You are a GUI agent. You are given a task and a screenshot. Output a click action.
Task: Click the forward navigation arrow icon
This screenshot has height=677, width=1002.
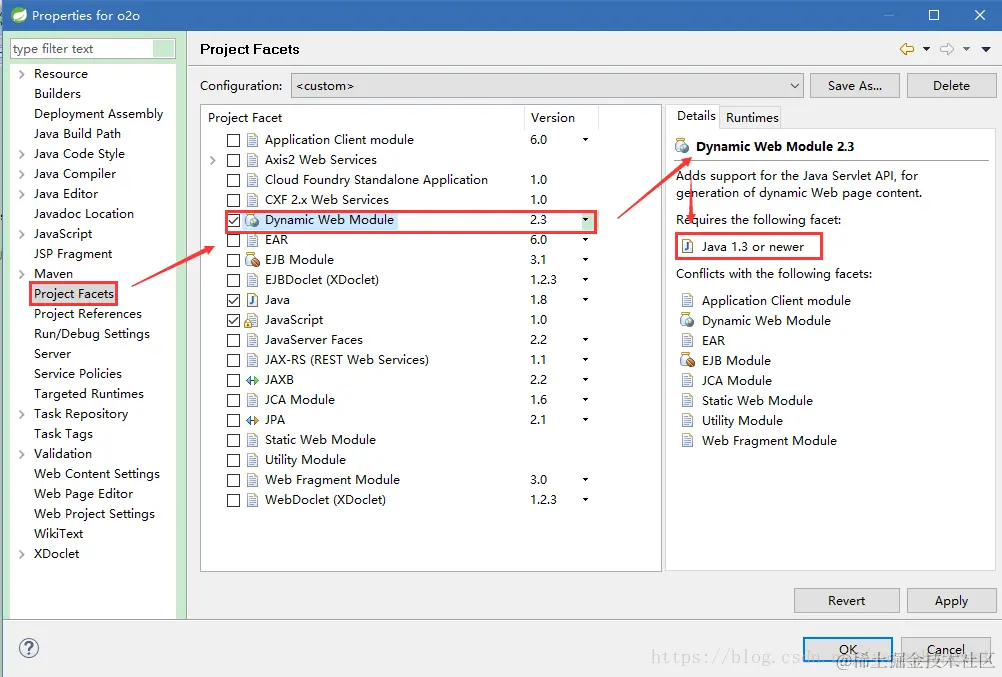pyautogui.click(x=947, y=49)
